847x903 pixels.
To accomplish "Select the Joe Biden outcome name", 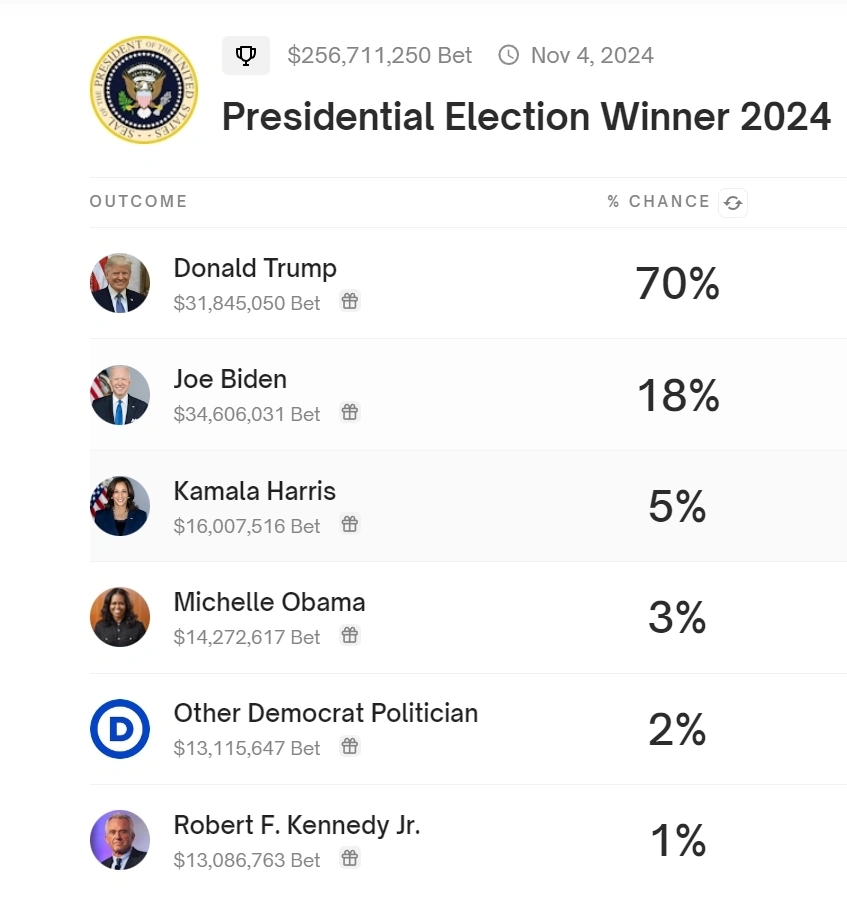I will pos(230,379).
